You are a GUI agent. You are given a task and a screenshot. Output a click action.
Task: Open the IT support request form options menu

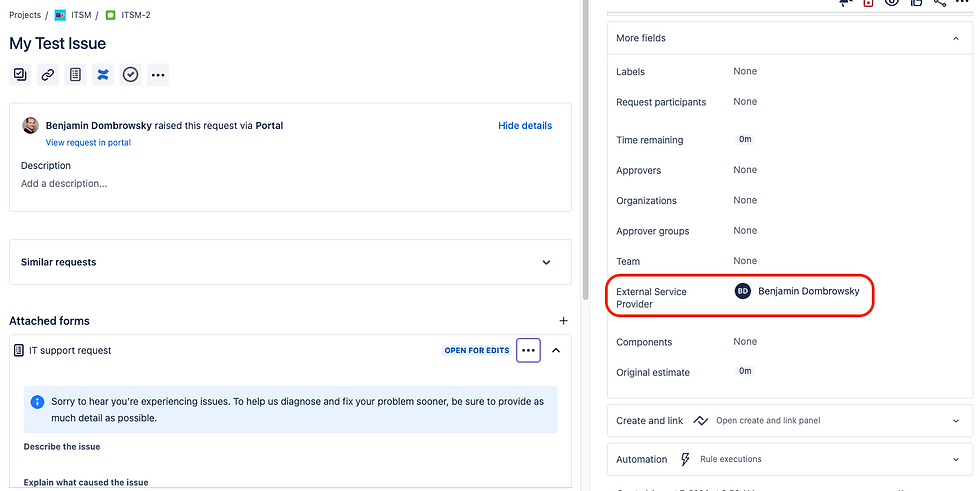(x=528, y=350)
